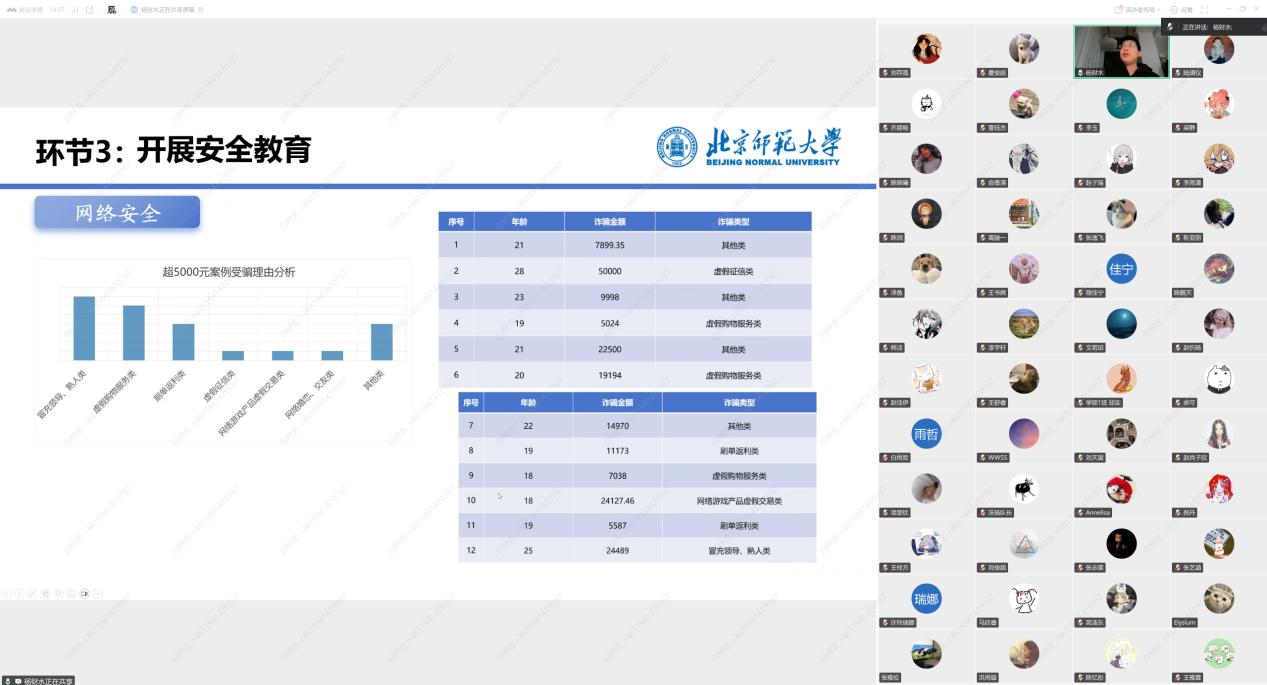Expand the speaker layout (演讲者布局) dropdown
This screenshot has width=1267, height=685.
[1144, 9]
